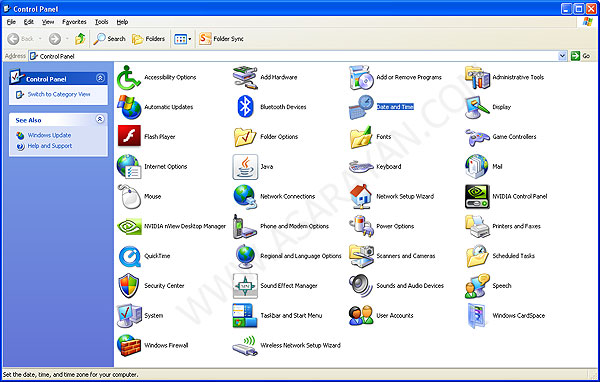Open the Windows Firewall icon
This screenshot has height=382, width=600.
129,345
